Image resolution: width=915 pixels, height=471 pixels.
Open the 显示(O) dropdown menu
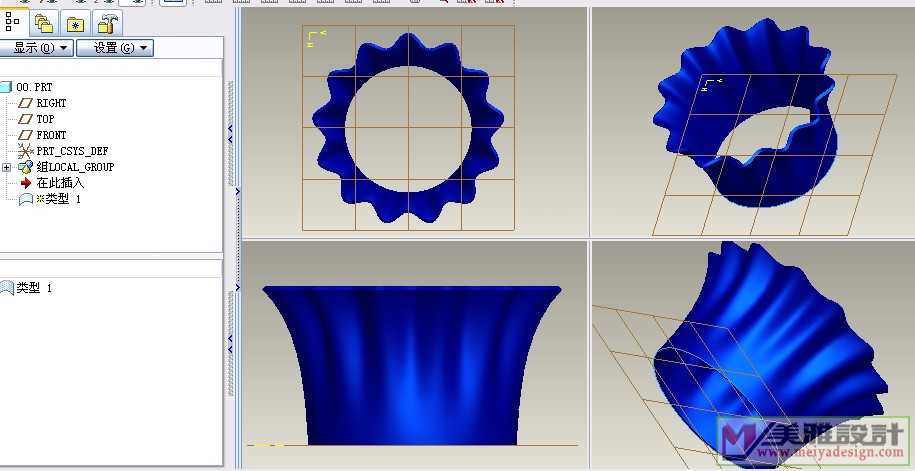[36, 48]
